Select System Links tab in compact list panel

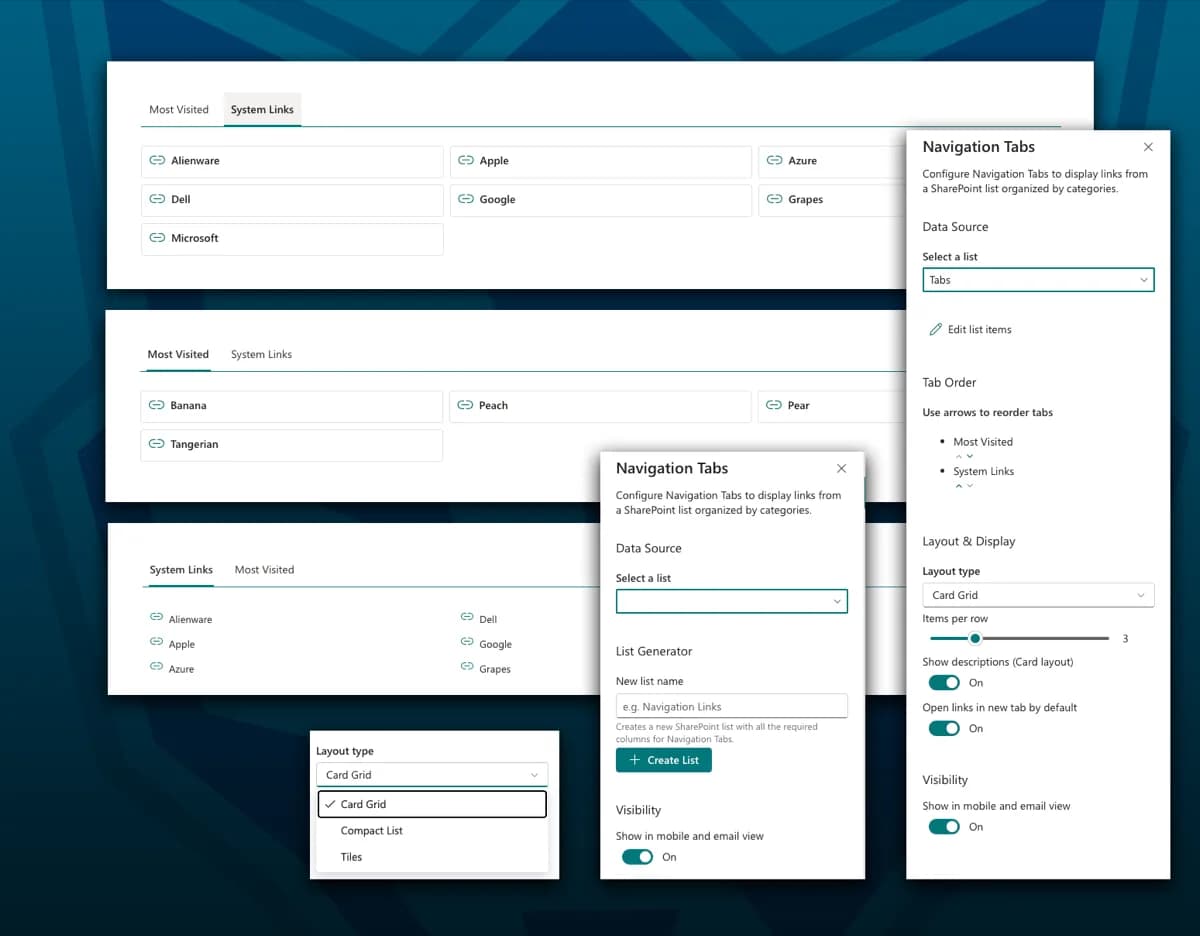(181, 570)
